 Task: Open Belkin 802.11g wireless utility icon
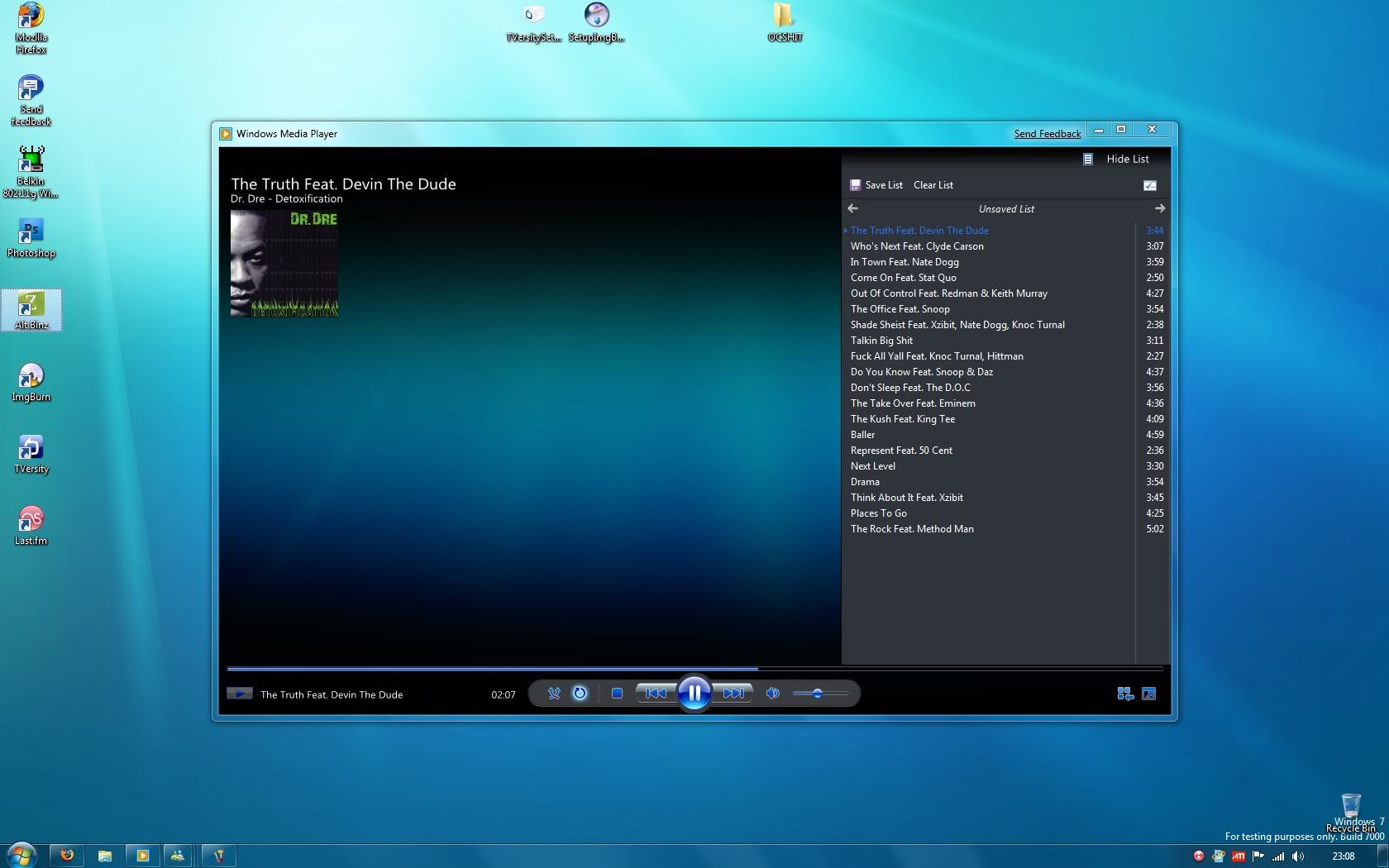31,172
